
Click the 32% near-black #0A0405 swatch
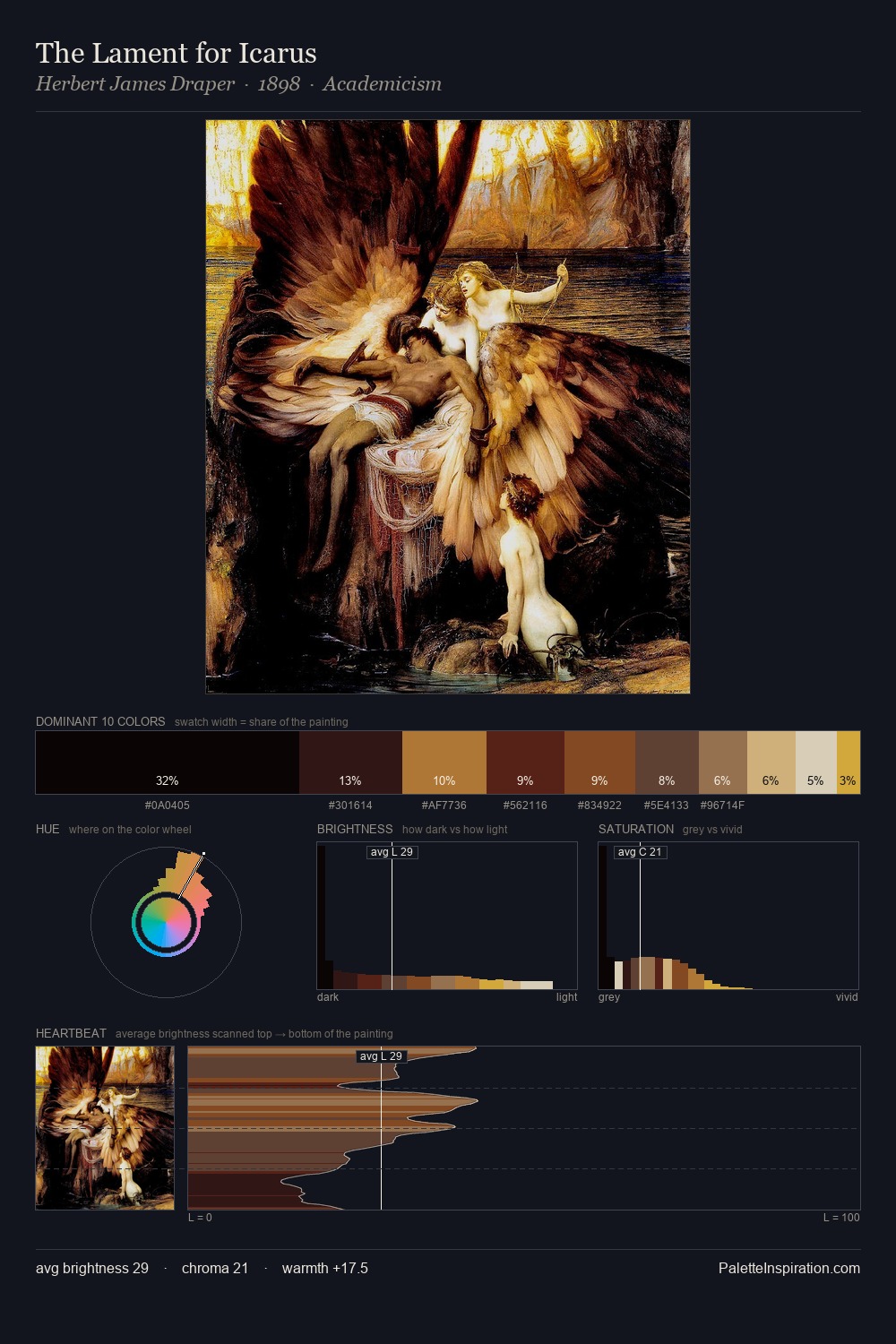coord(168,762)
